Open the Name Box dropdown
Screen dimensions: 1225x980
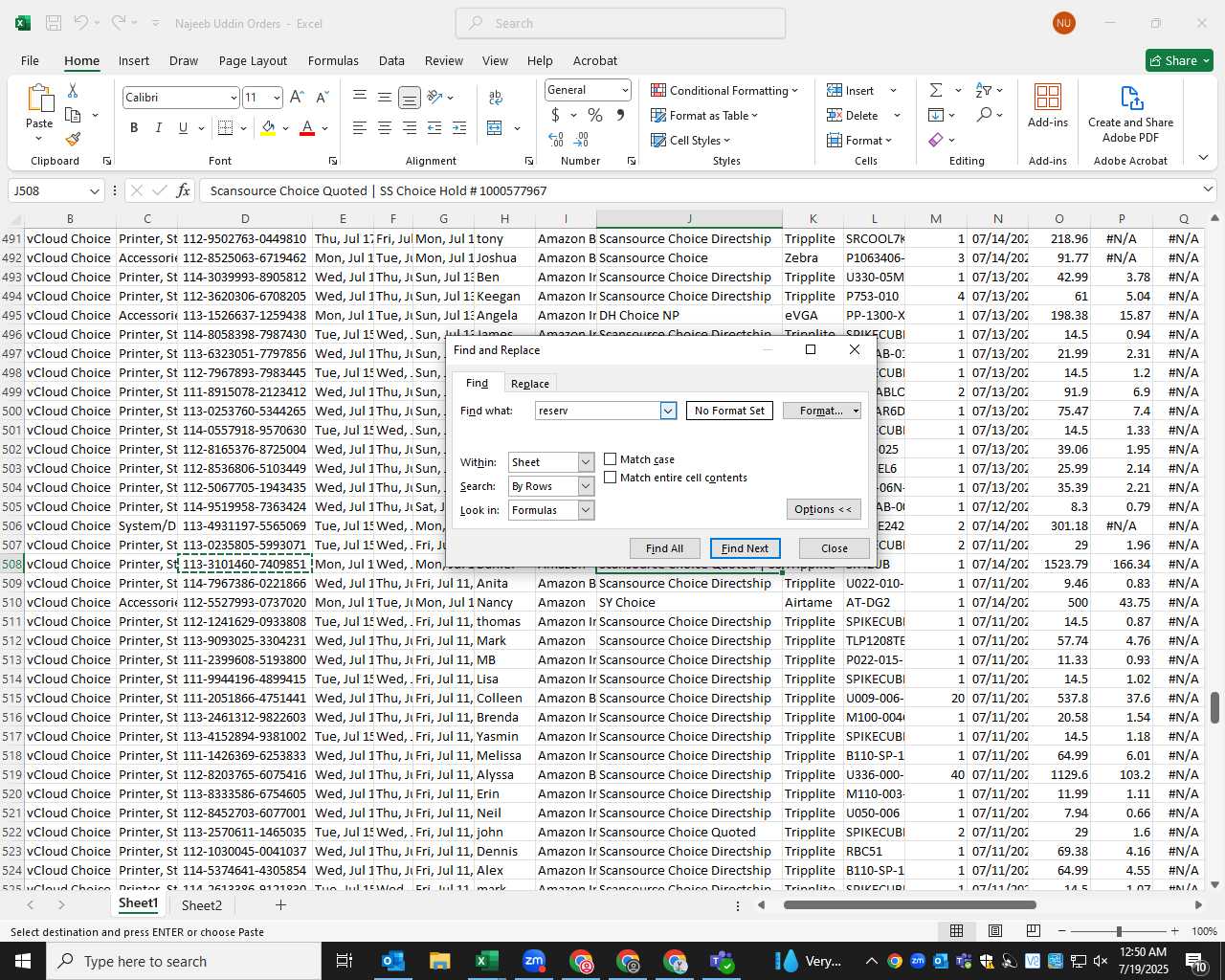click(x=94, y=190)
